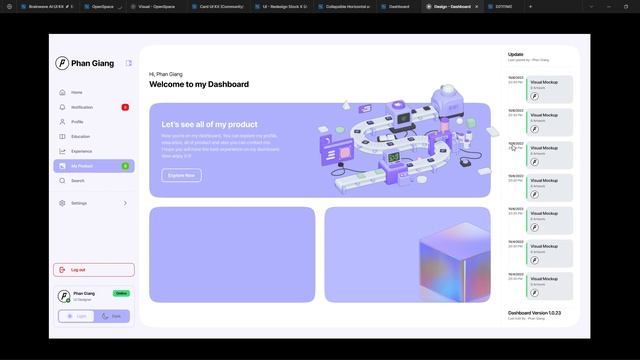Click the Search magnifier icon
Screen dimensions: 640x360
[x=62, y=180]
